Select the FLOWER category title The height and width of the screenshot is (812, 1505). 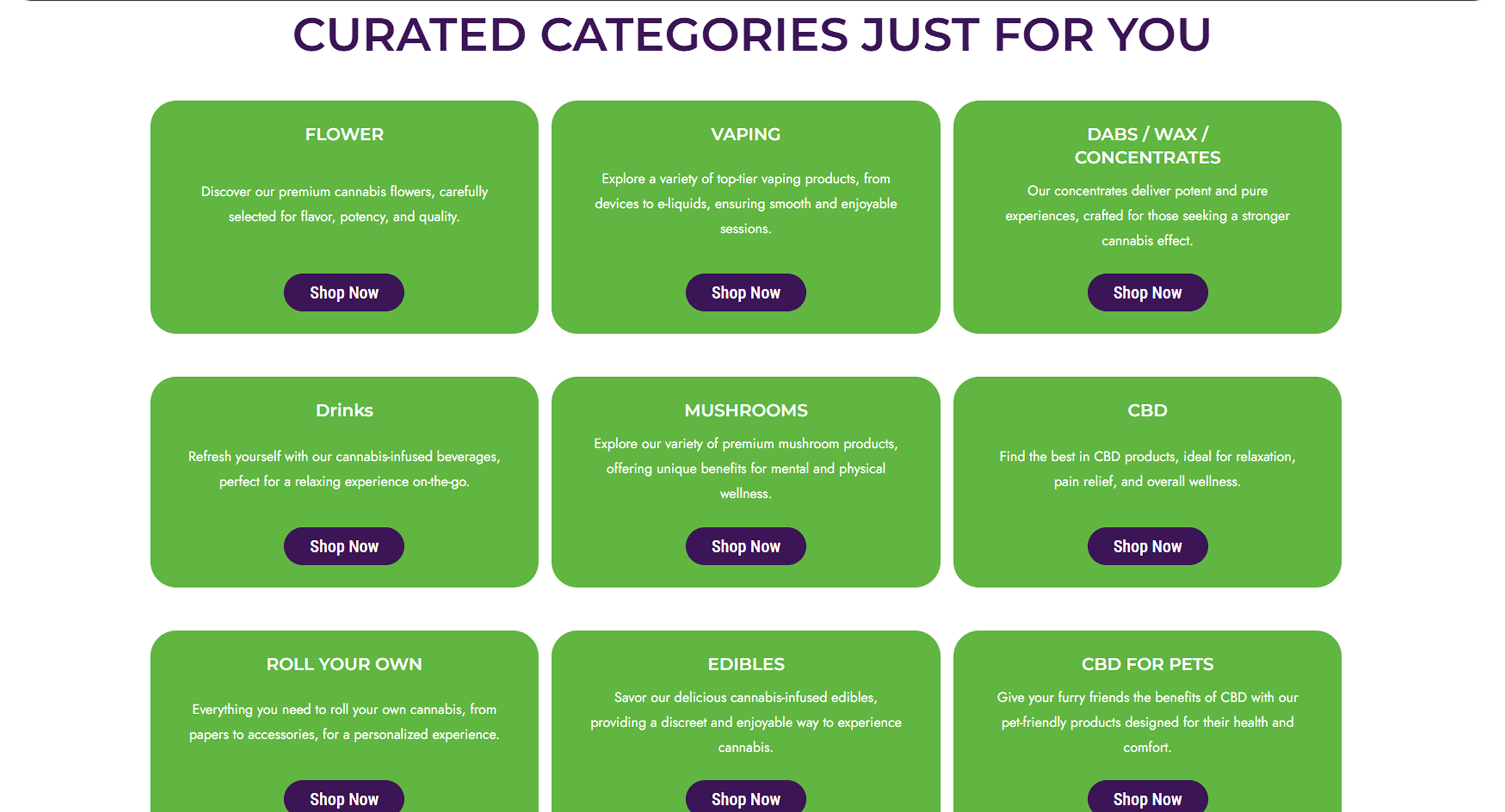point(344,134)
